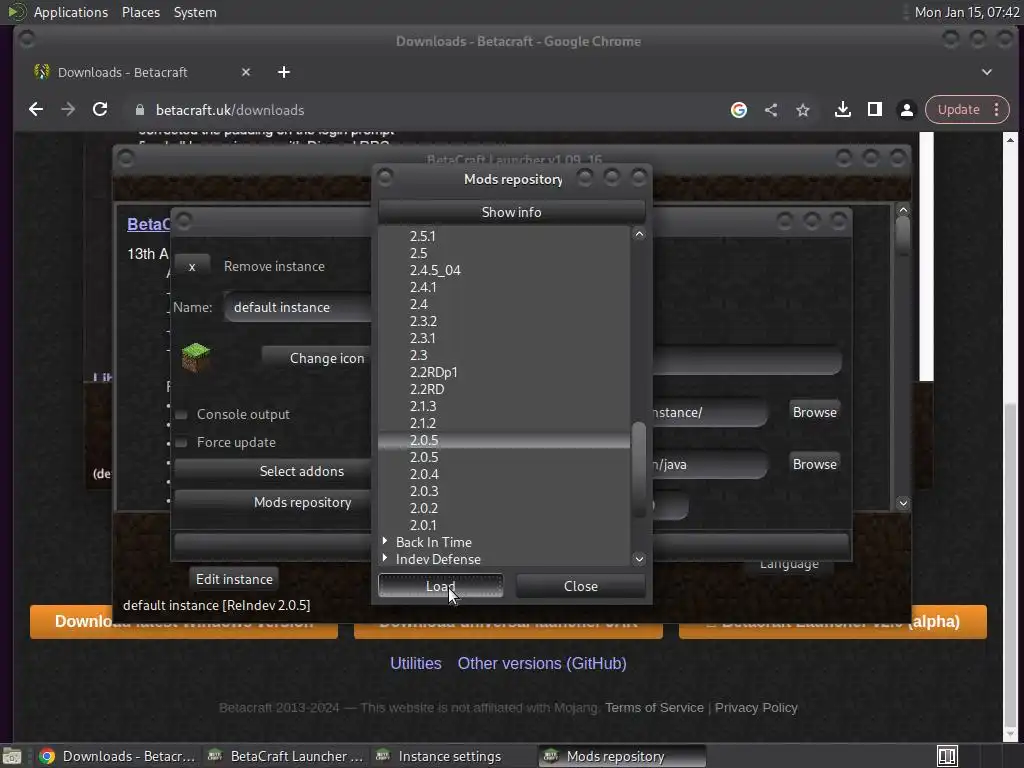Viewport: 1024px width, 768px height.
Task: Reload the Betacraft page
Action: (x=100, y=110)
